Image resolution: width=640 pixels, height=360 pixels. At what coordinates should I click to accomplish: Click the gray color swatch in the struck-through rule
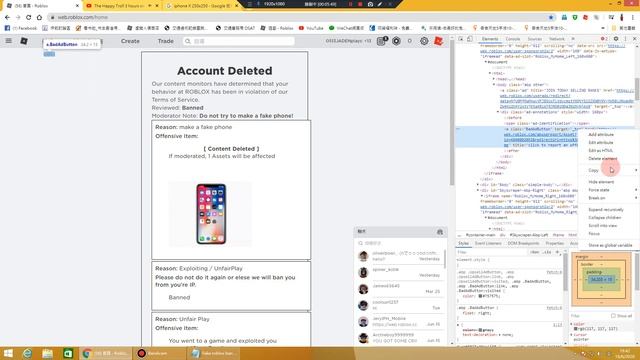click(x=480, y=329)
